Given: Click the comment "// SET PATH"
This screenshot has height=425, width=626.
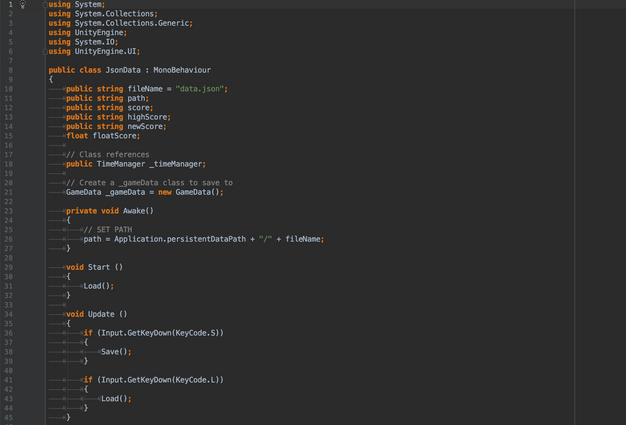Looking at the screenshot, I should tap(108, 229).
